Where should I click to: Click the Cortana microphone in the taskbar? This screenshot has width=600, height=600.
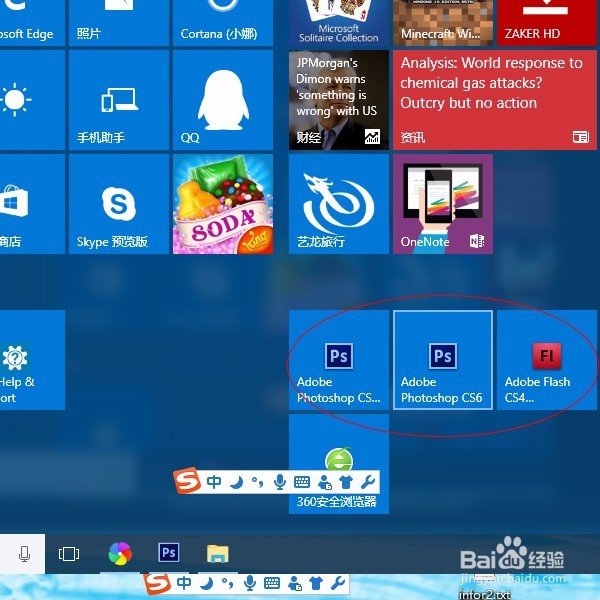[x=24, y=554]
